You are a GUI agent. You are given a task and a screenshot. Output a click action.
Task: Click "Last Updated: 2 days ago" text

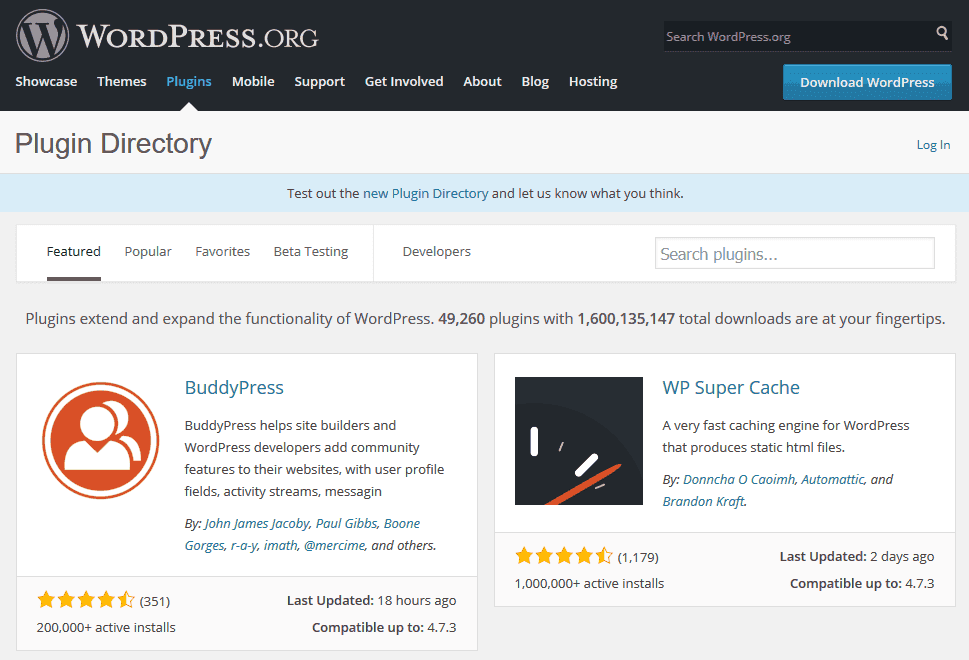pyautogui.click(x=857, y=556)
